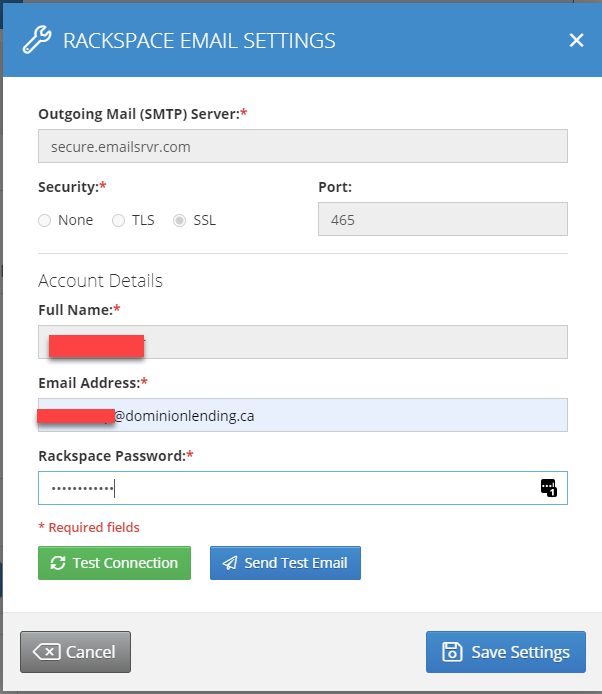This screenshot has width=602, height=694.
Task: Click the password manager icon in the password field
Action: pyautogui.click(x=548, y=488)
